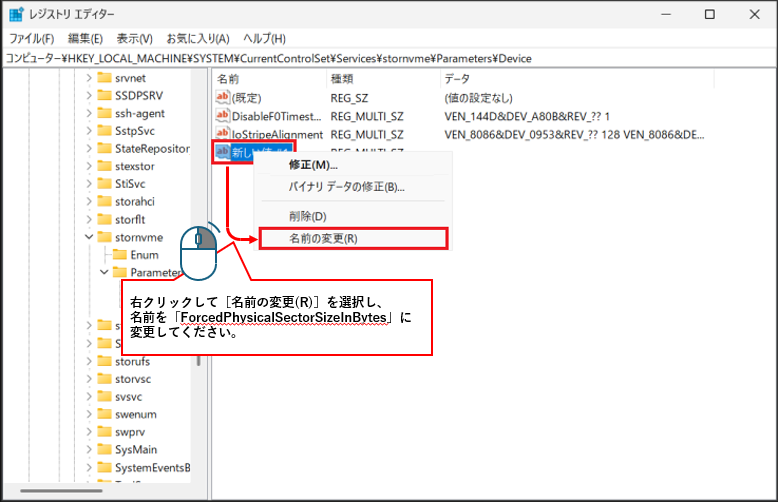778x502 pixels.
Task: Sort by the 名前 column header
Action: click(x=228, y=79)
